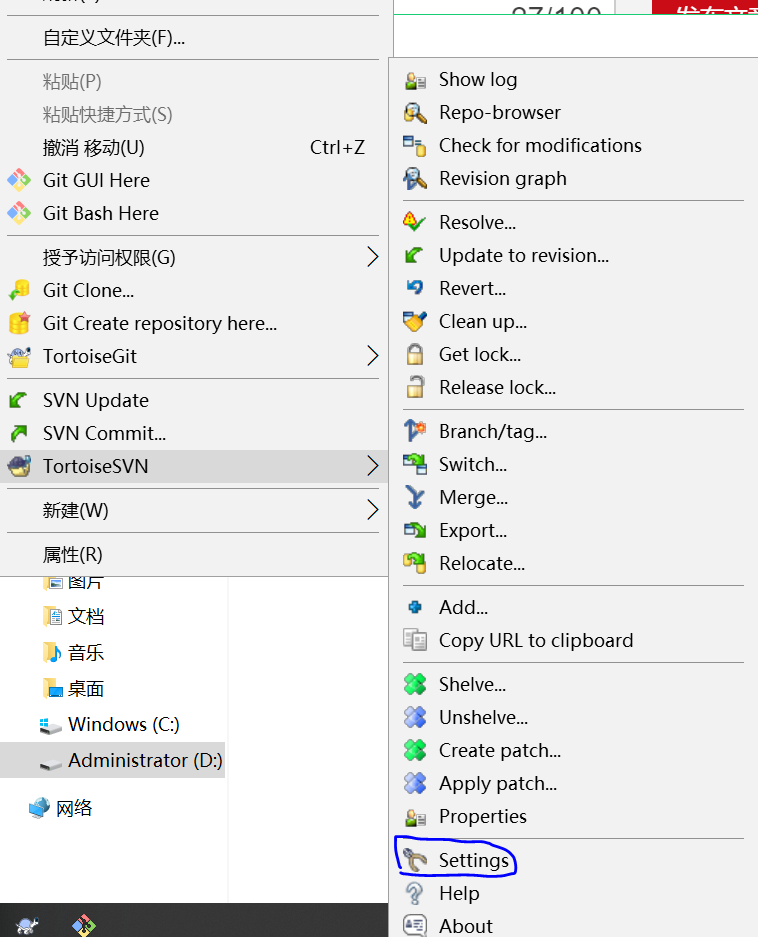Shelve current changes
The image size is (758, 937).
click(x=469, y=684)
